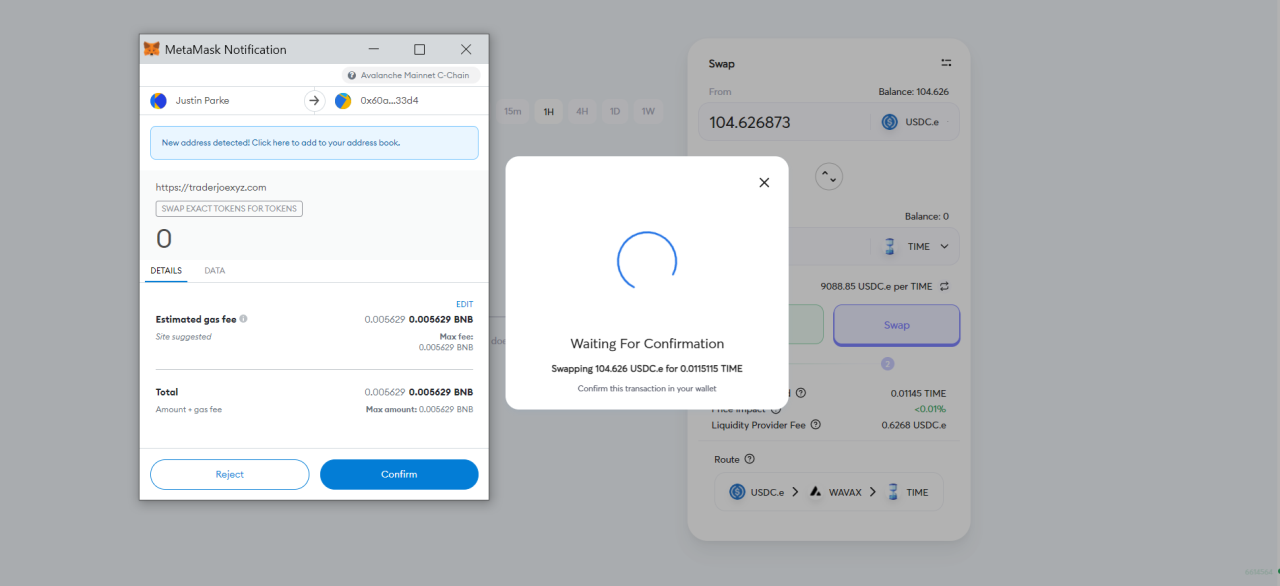Click the Swap button in the swap panel
Viewport: 1280px width, 586px height.
coord(897,325)
